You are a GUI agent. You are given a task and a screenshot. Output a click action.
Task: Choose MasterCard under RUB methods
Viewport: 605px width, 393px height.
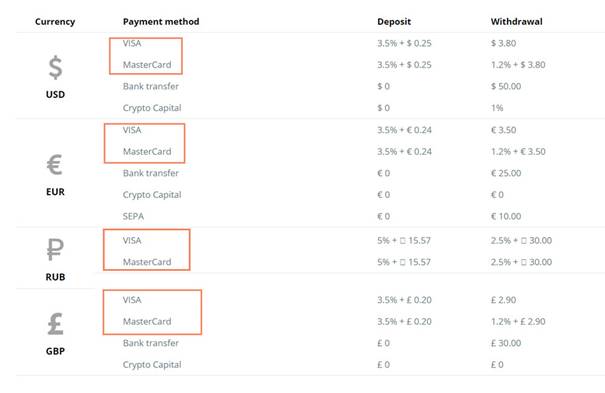click(147, 262)
